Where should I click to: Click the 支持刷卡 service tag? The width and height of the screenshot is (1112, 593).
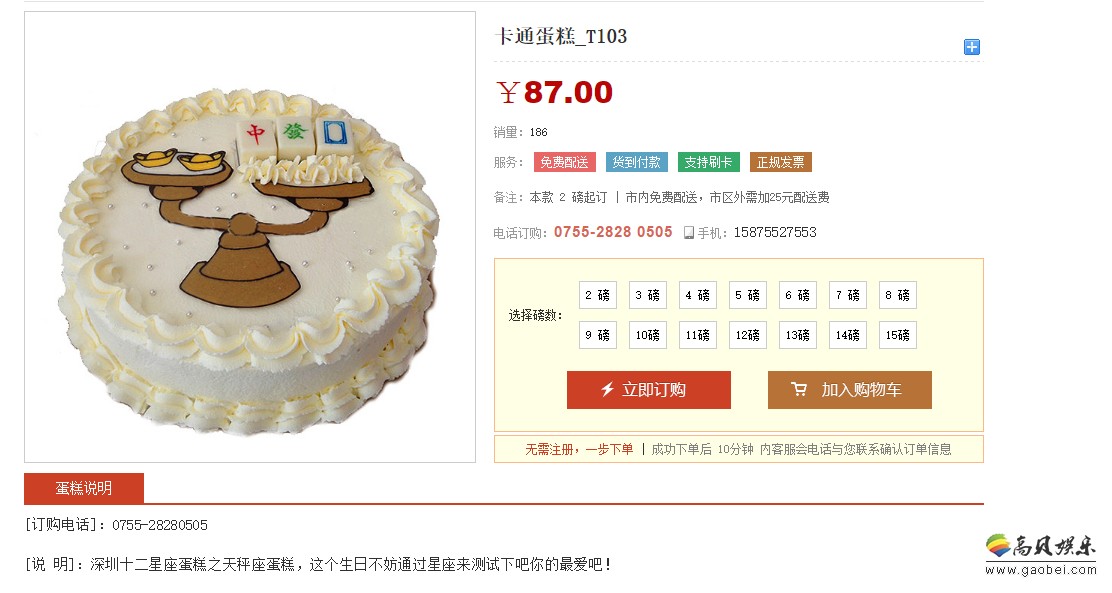pyautogui.click(x=708, y=162)
